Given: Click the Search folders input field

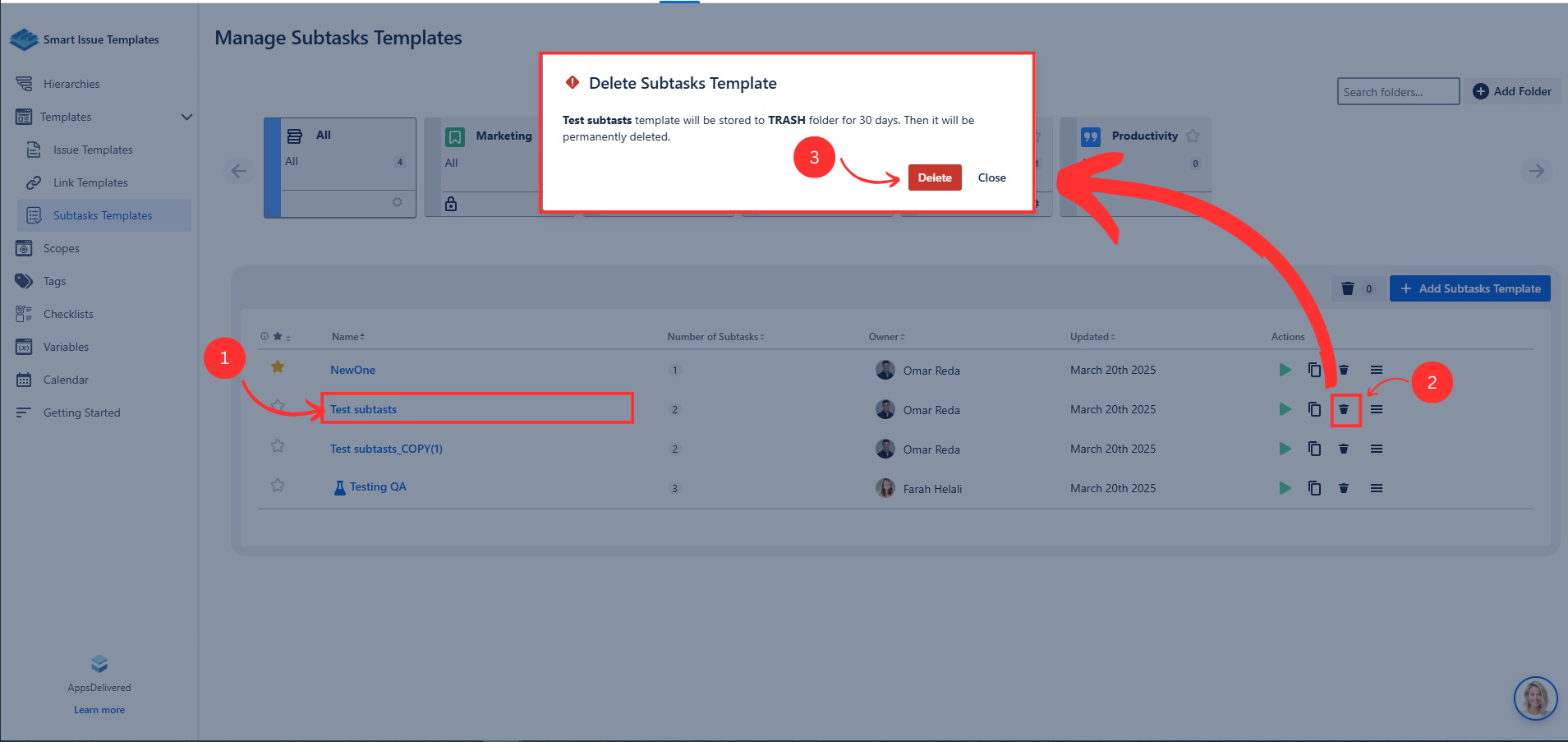Looking at the screenshot, I should [1397, 92].
